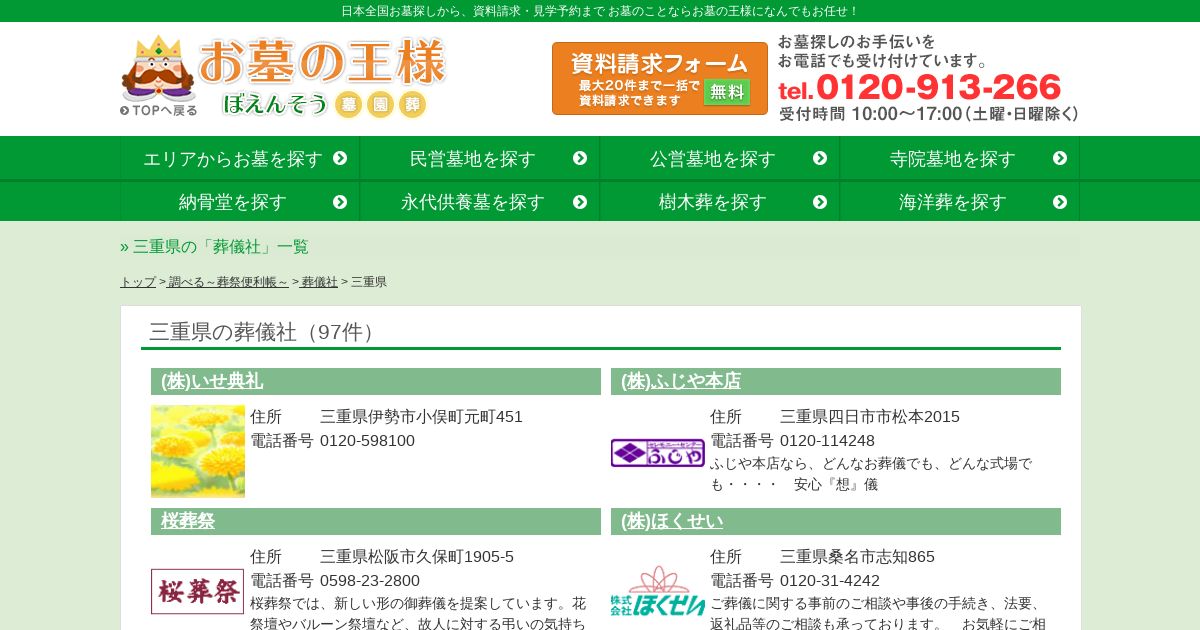Click the king mascot logo icon
1200x630 pixels.
pos(157,68)
